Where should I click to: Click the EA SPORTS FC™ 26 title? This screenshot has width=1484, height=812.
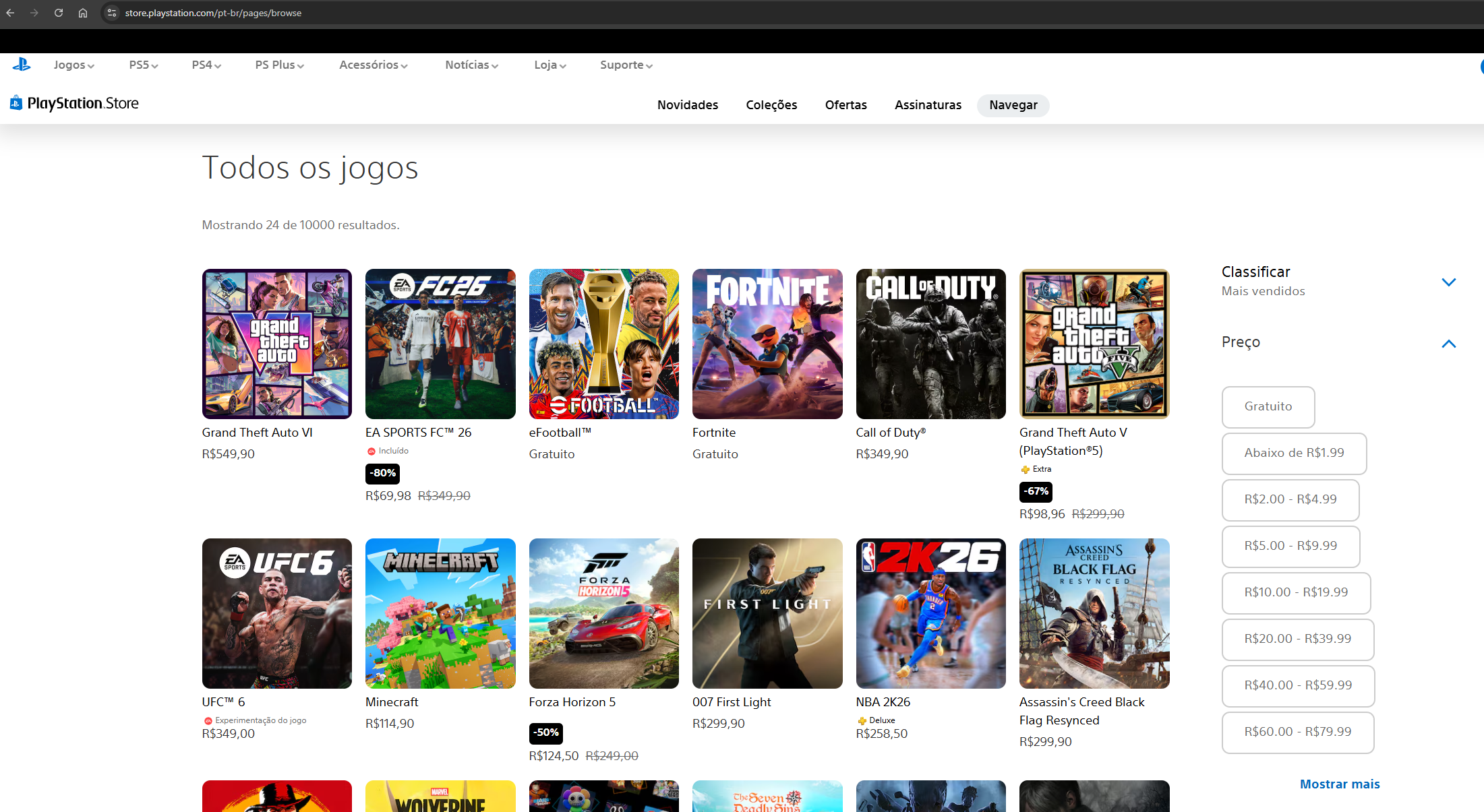point(419,433)
